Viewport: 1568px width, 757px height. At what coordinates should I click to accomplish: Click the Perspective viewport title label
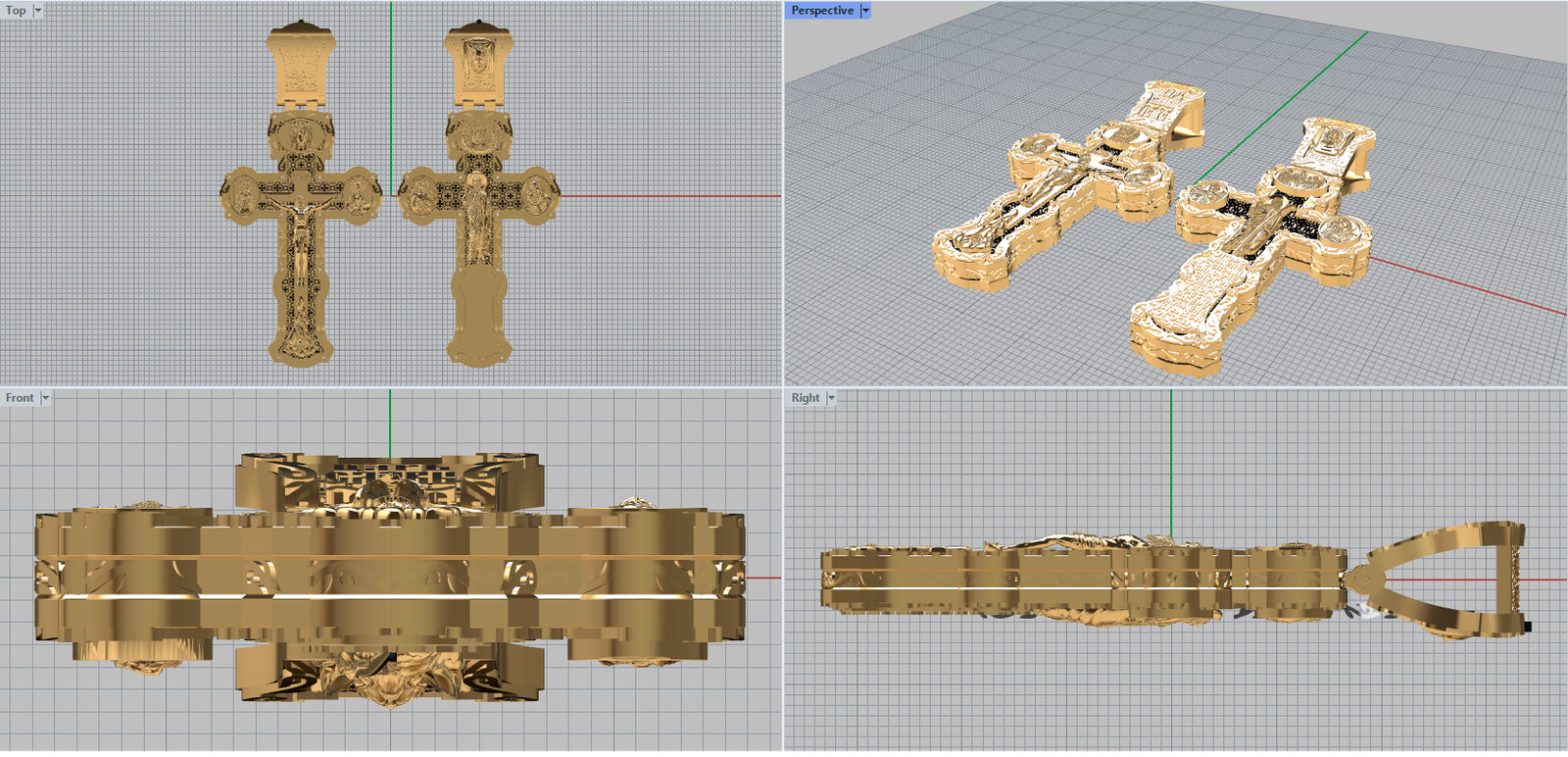pos(821,11)
